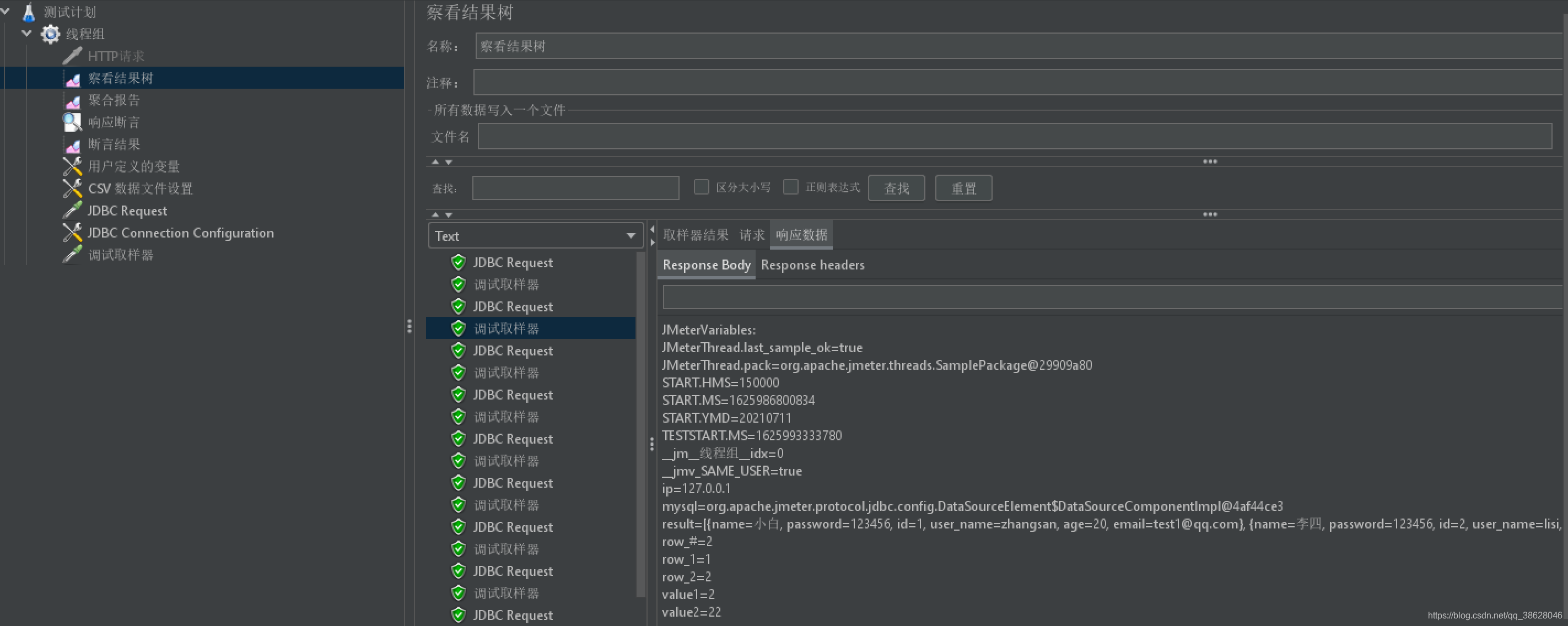Click the right arrow of results split pane
Viewport: 1568px width, 626px height.
652,242
